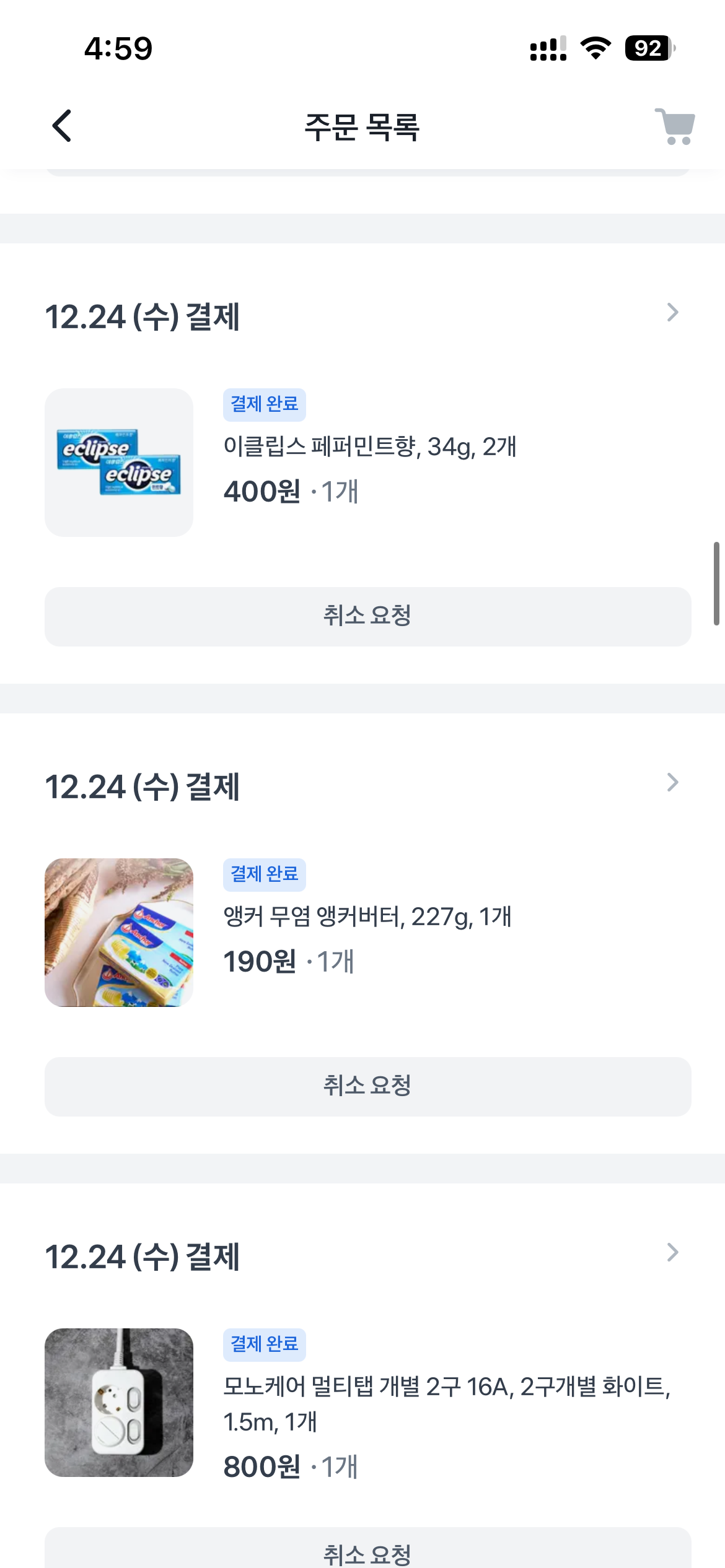
Task: Tap the Wi-Fi status icon
Action: [595, 48]
